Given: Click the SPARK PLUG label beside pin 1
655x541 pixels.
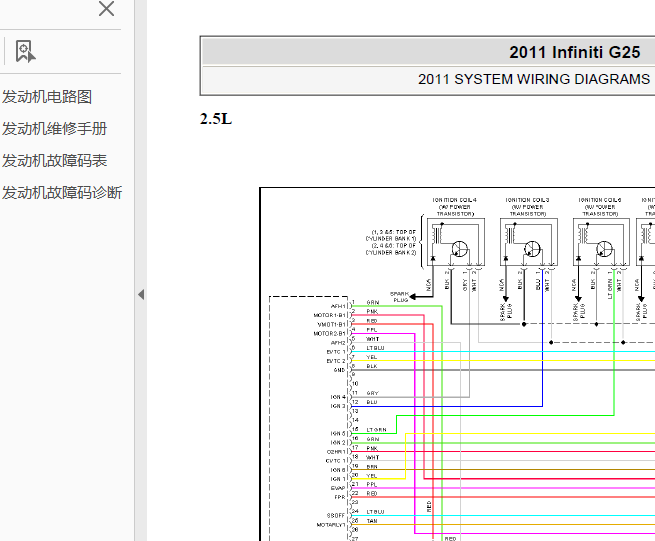Looking at the screenshot, I should click(x=400, y=297).
